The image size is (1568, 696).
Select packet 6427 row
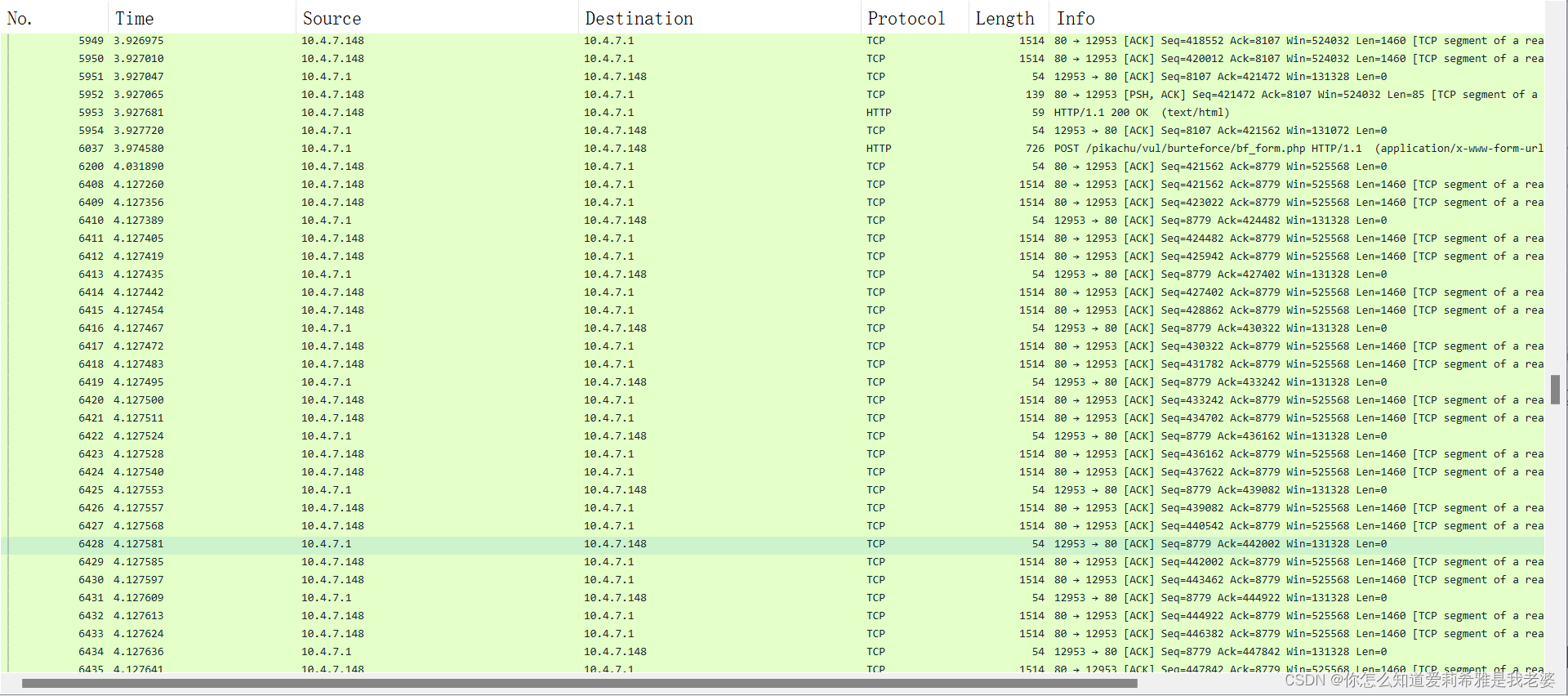(x=772, y=526)
